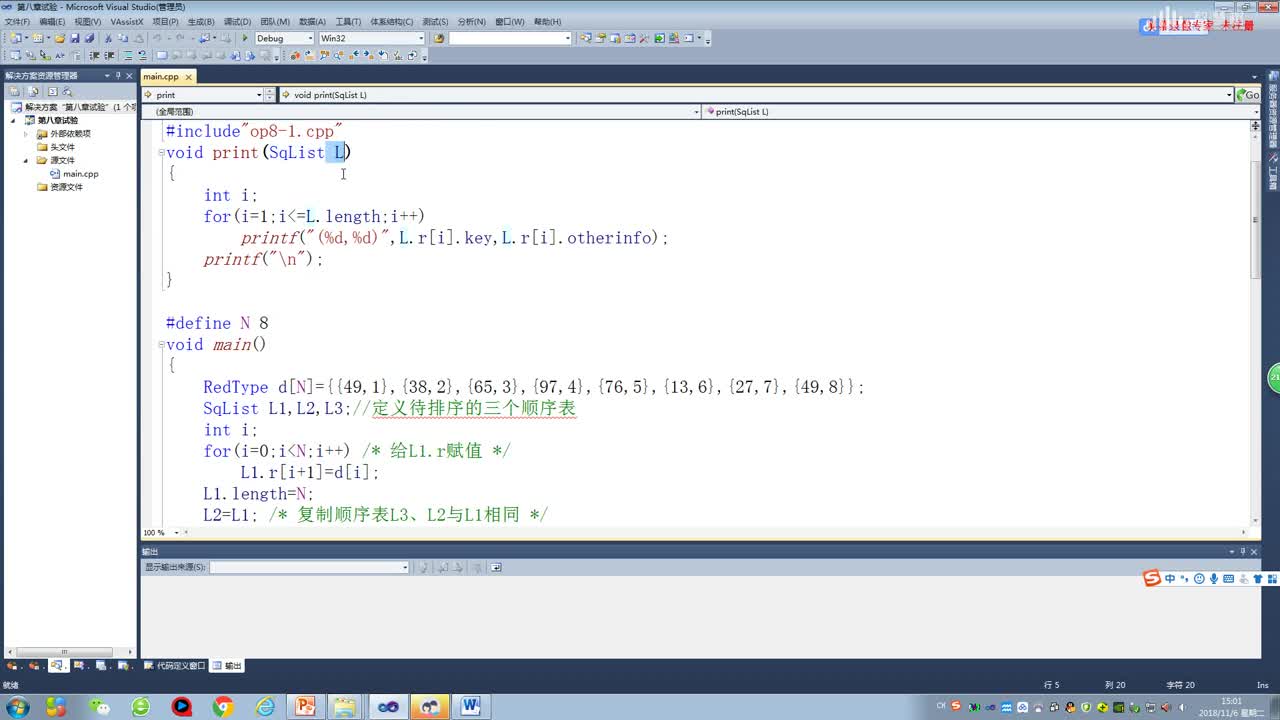Toggle the Solution Explorer auto-hide pin
The width and height of the screenshot is (1280, 720).
(118, 75)
